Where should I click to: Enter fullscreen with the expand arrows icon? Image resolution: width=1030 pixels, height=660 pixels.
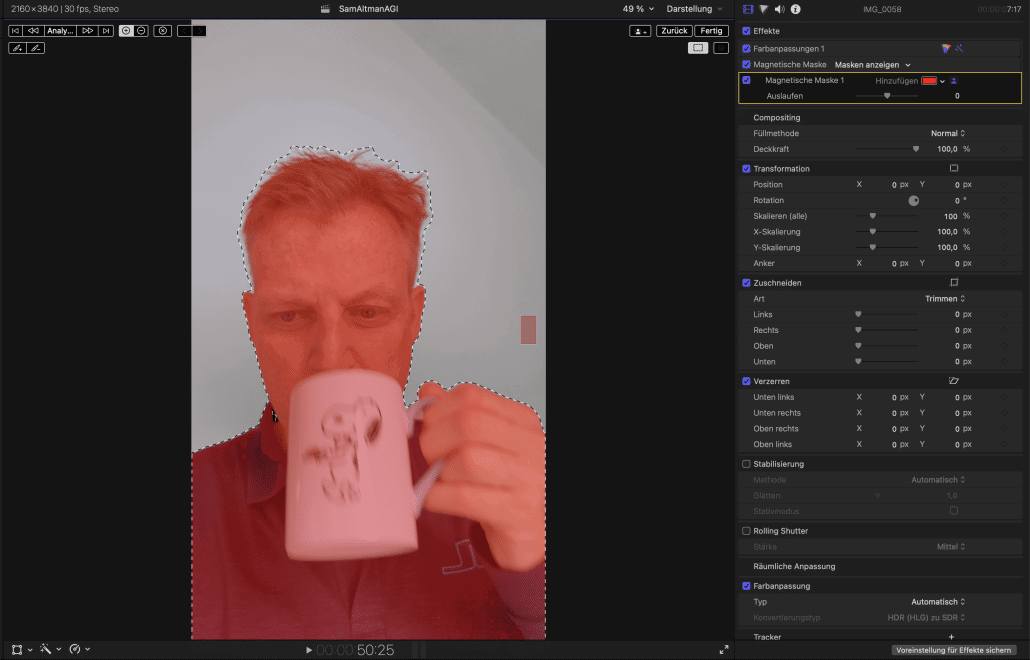click(x=724, y=650)
